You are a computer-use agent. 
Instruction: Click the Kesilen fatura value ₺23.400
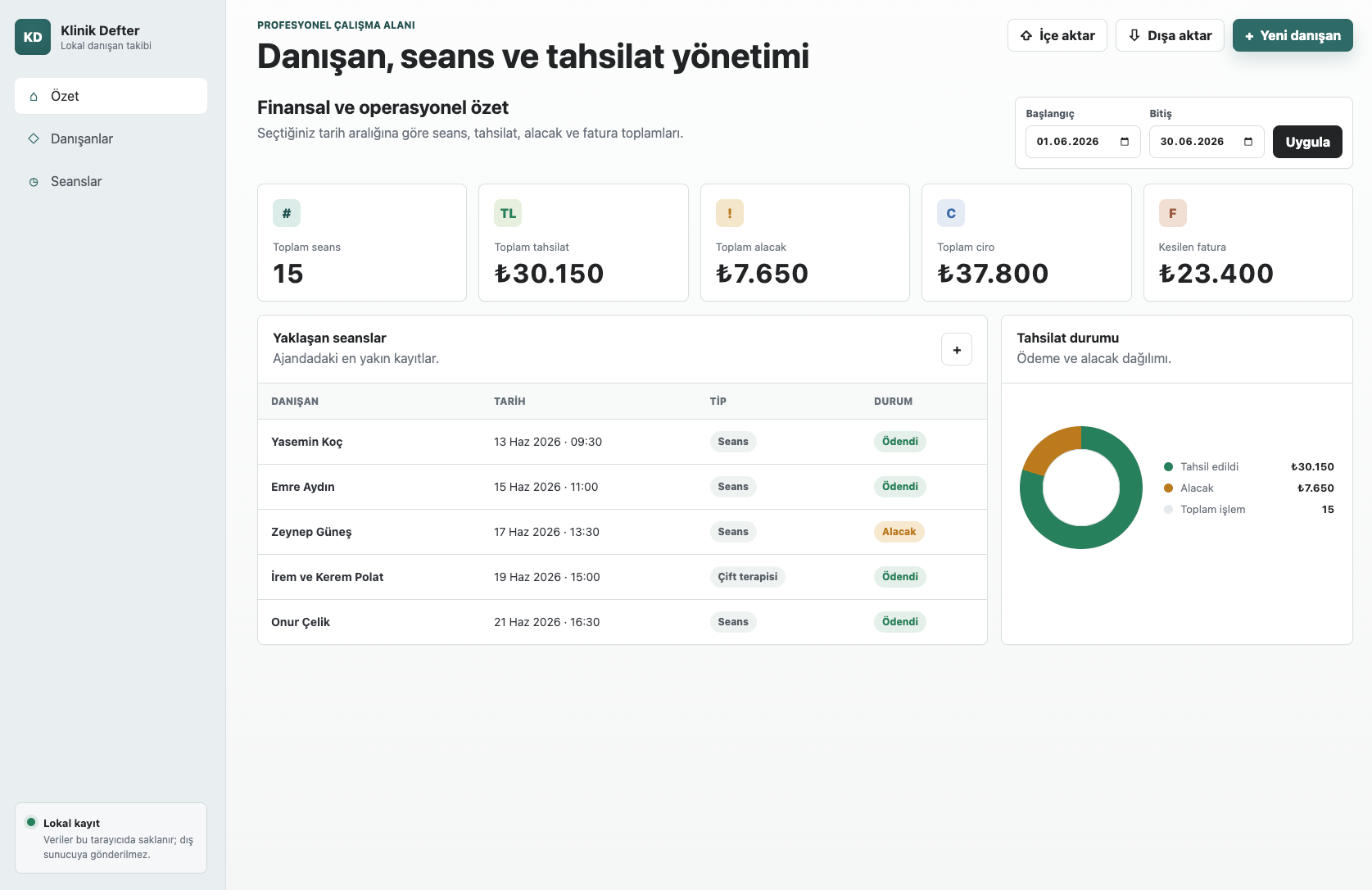tap(1216, 274)
